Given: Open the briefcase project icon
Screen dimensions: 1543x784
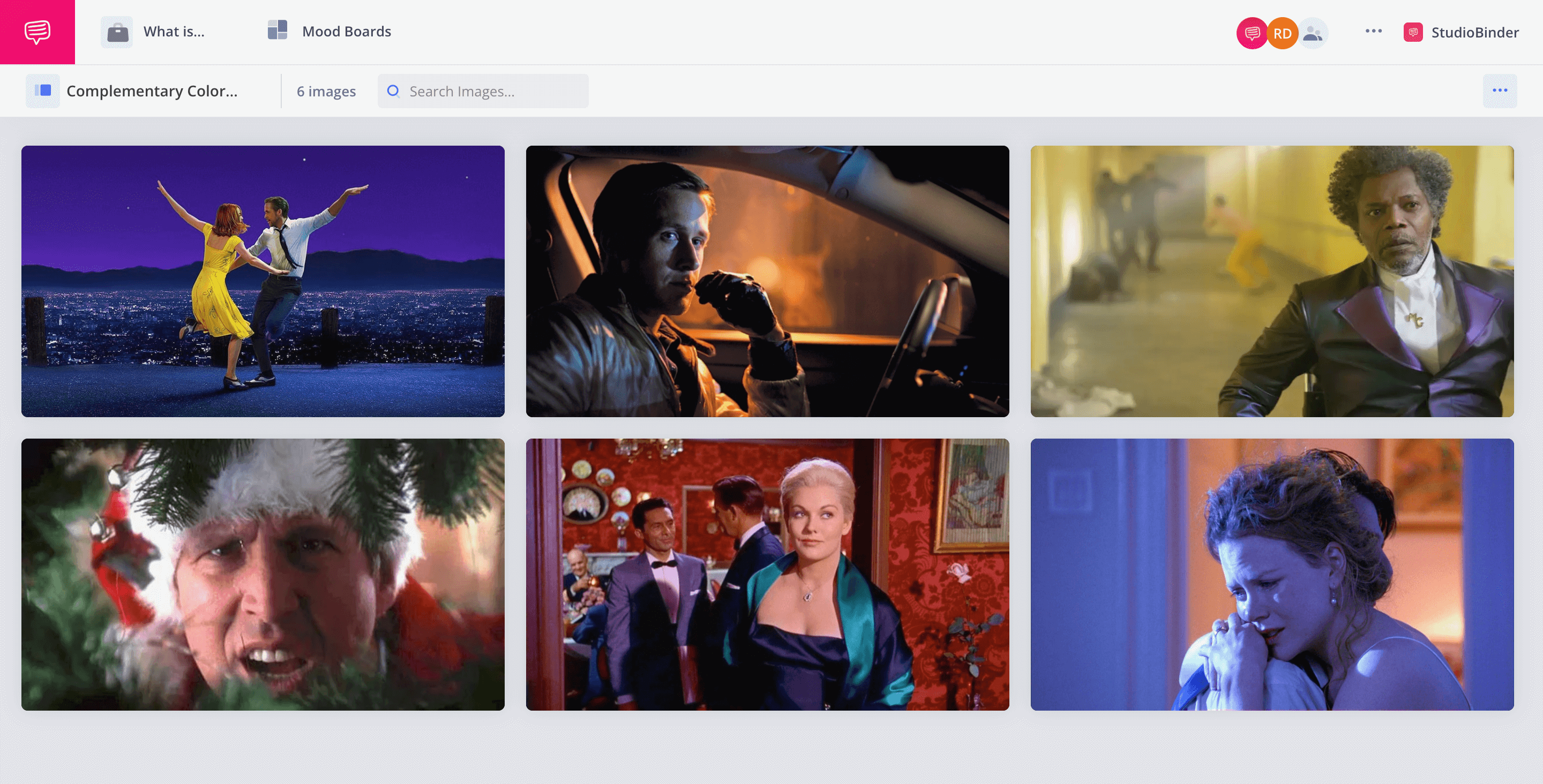Looking at the screenshot, I should (117, 32).
